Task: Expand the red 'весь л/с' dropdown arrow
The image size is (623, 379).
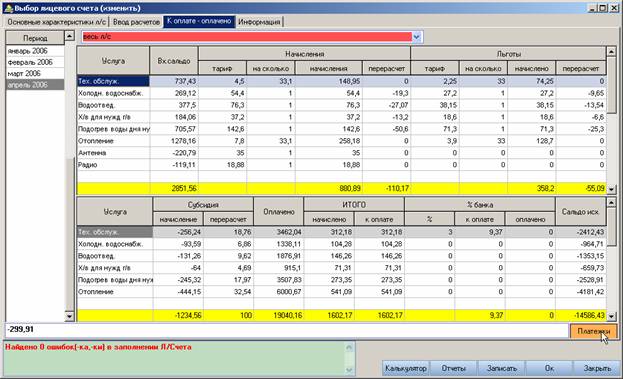Action: 416,37
